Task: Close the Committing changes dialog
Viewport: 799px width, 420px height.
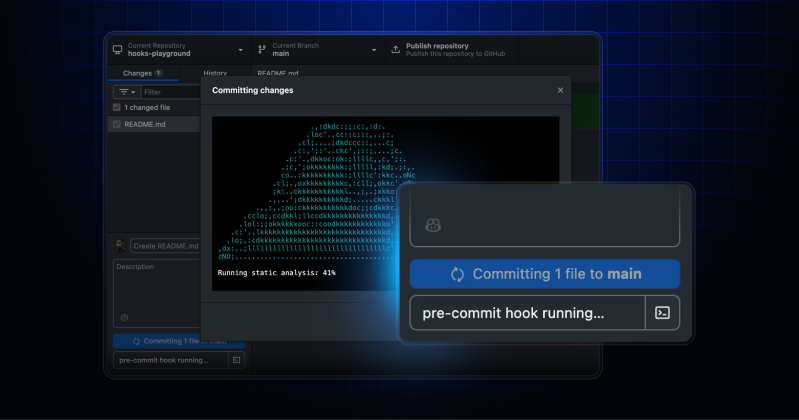Action: 561,90
